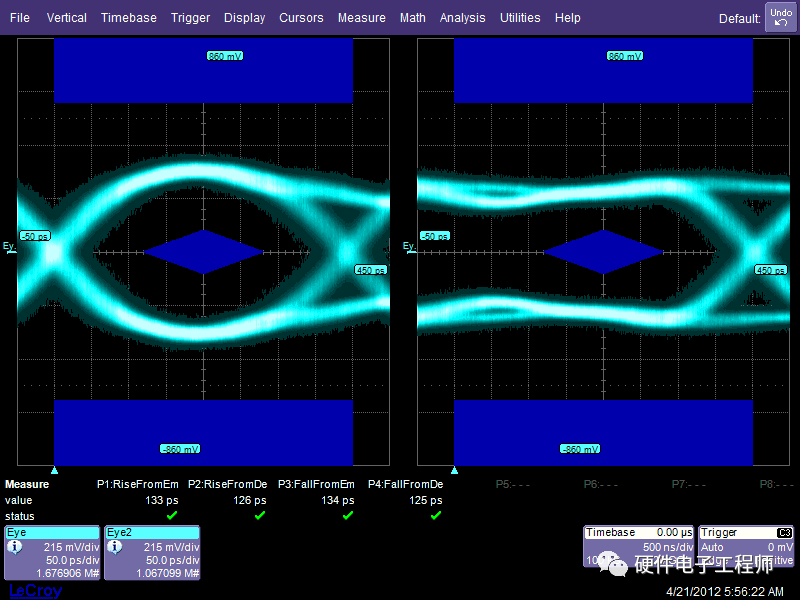
Task: Click the C3 trigger channel badge
Action: (x=784, y=533)
